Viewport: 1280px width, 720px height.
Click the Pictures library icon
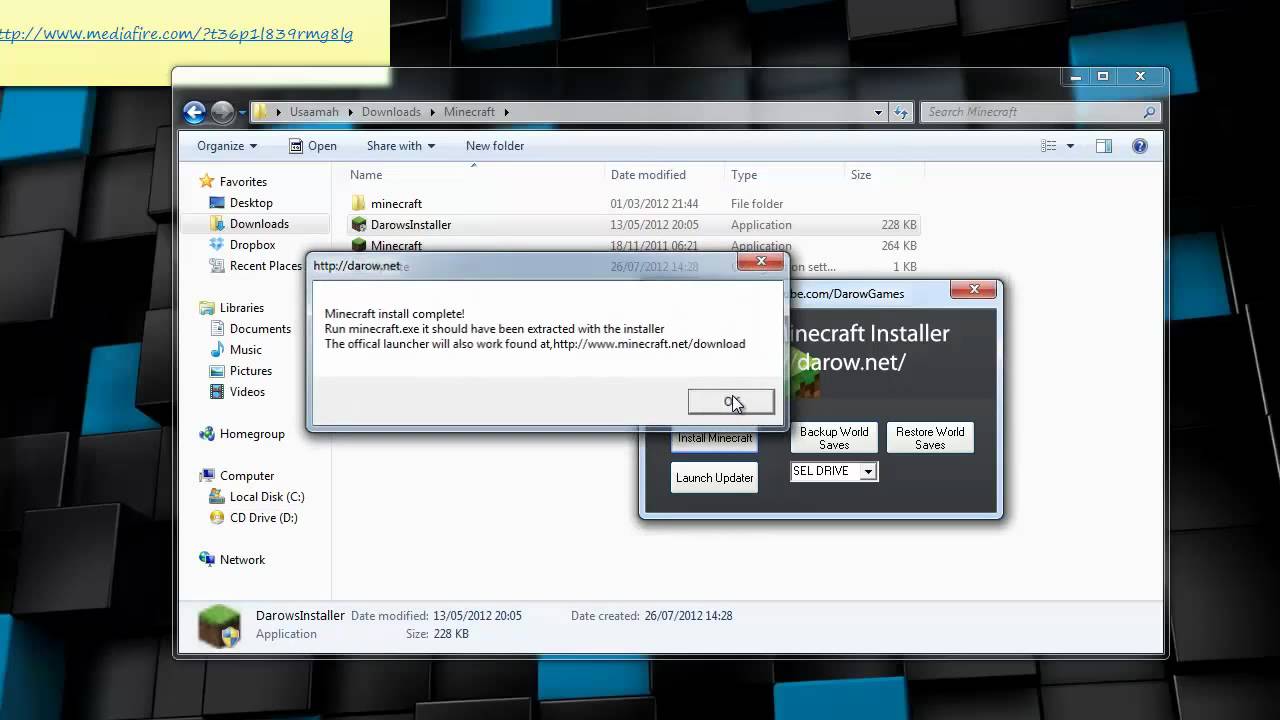218,371
